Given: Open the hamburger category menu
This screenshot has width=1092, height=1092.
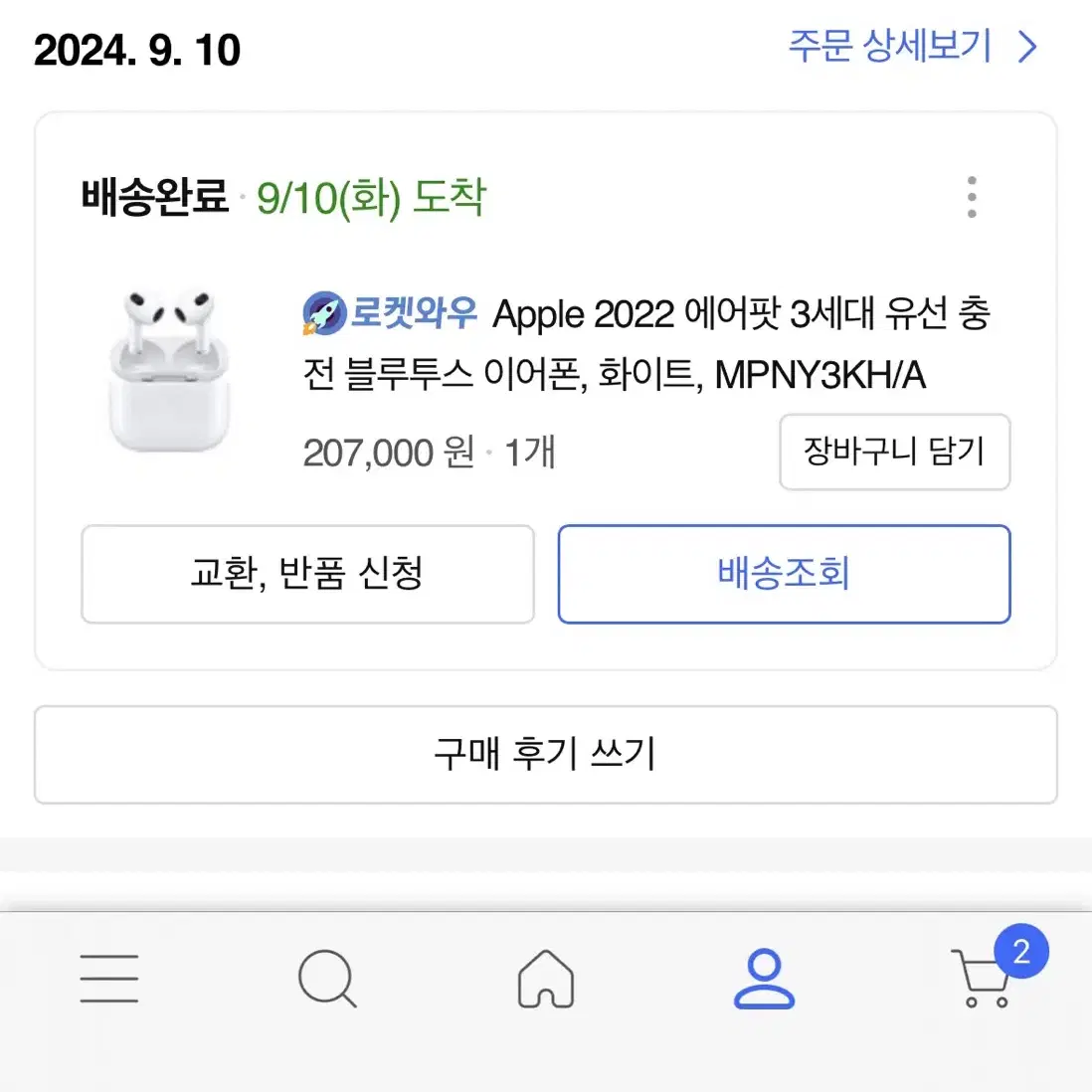Looking at the screenshot, I should (x=108, y=979).
